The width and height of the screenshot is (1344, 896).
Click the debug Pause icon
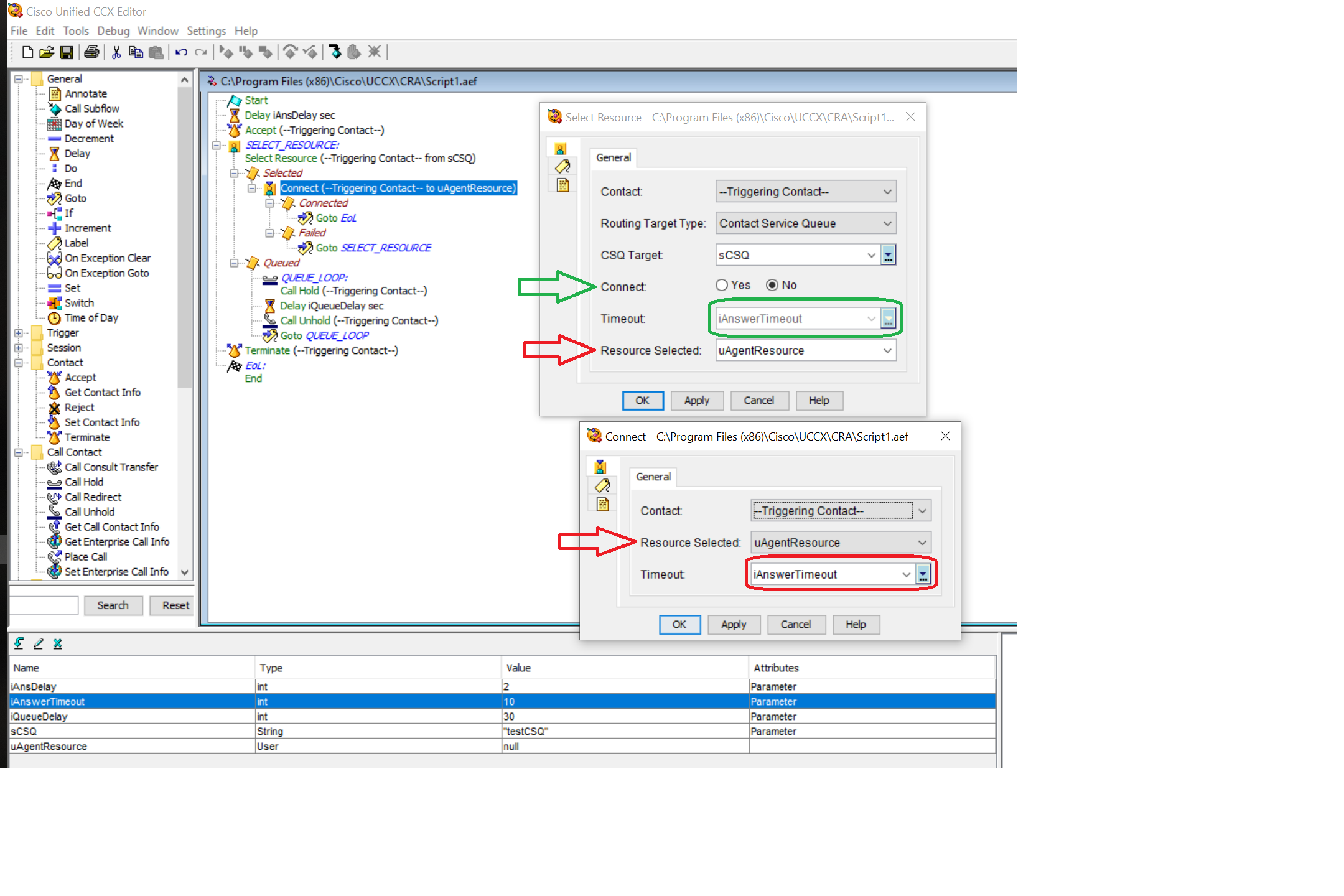pyautogui.click(x=246, y=52)
